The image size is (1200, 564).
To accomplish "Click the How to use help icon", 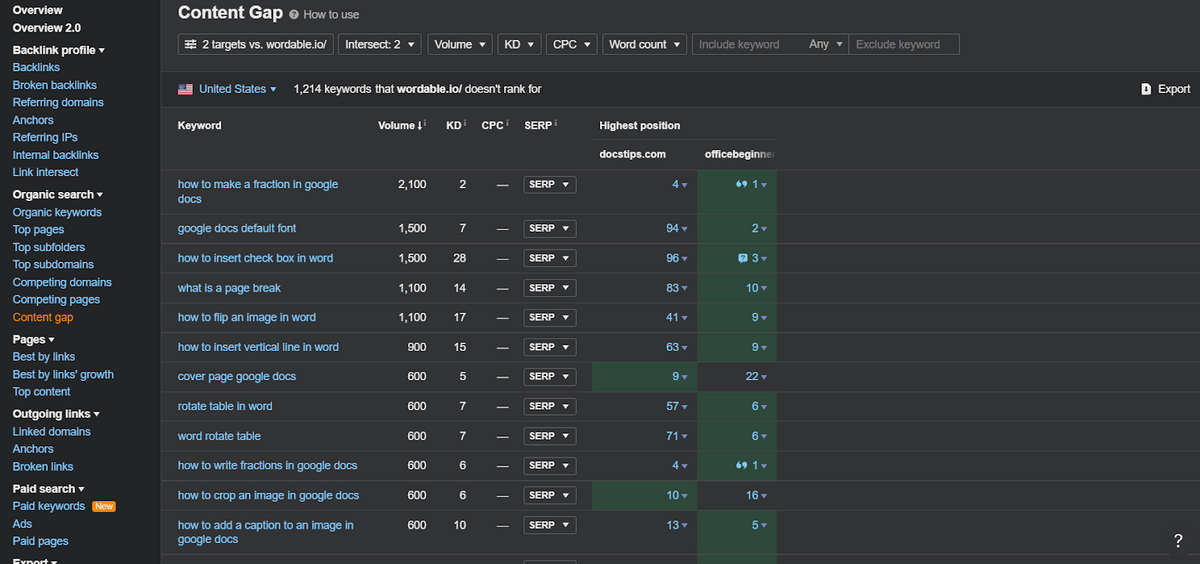I will click(x=293, y=15).
